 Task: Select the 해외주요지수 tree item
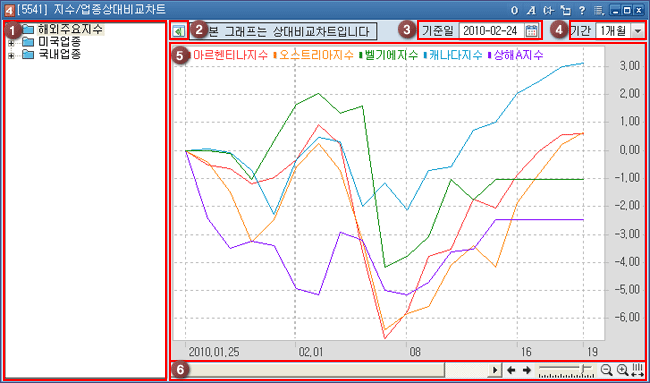click(70, 29)
